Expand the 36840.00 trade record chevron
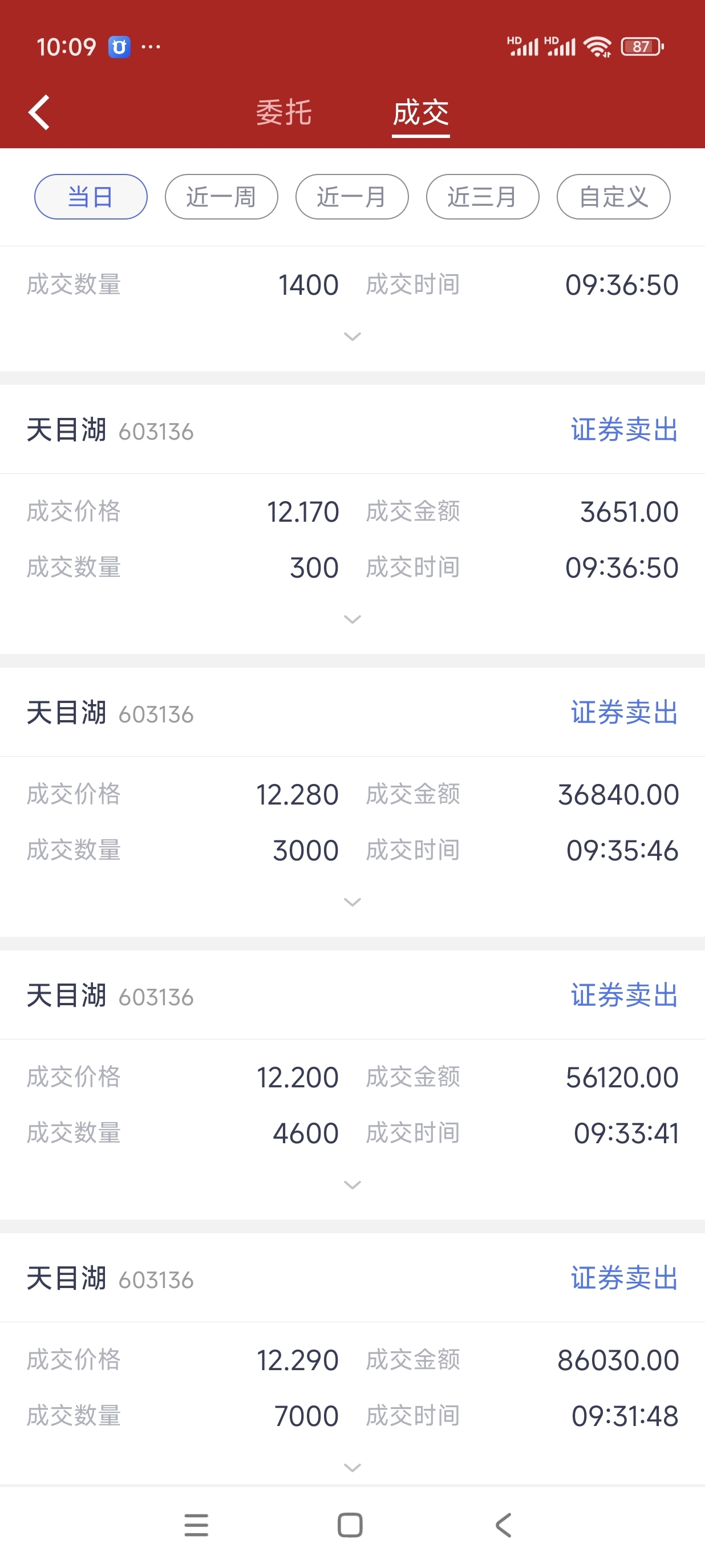 [352, 902]
